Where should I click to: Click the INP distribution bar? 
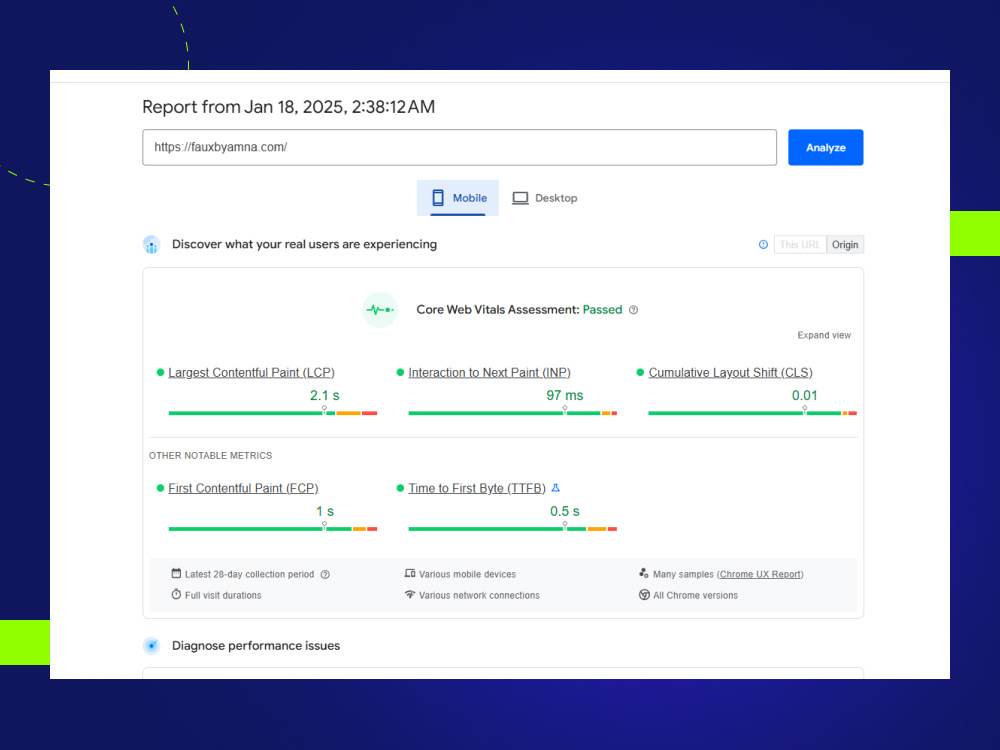coord(513,413)
